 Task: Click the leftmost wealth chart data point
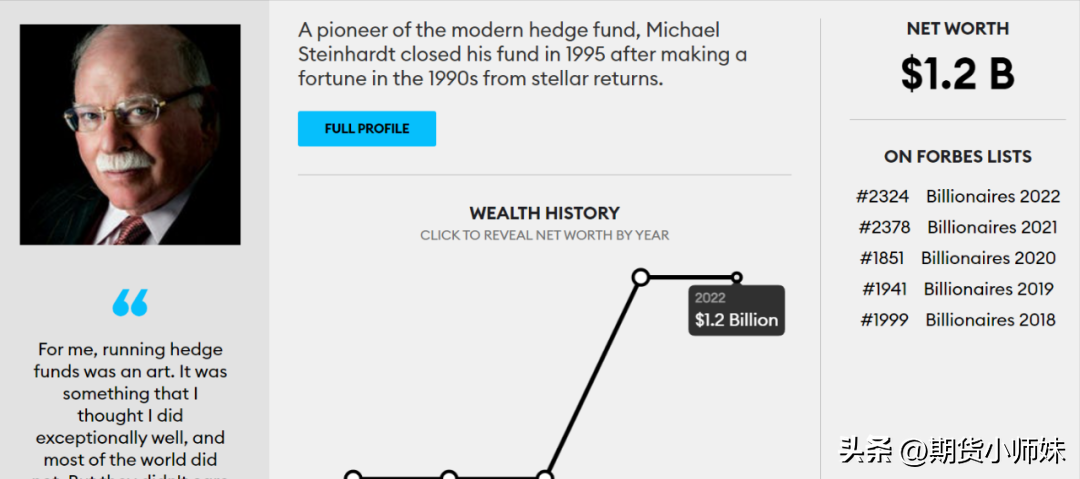pos(353,476)
